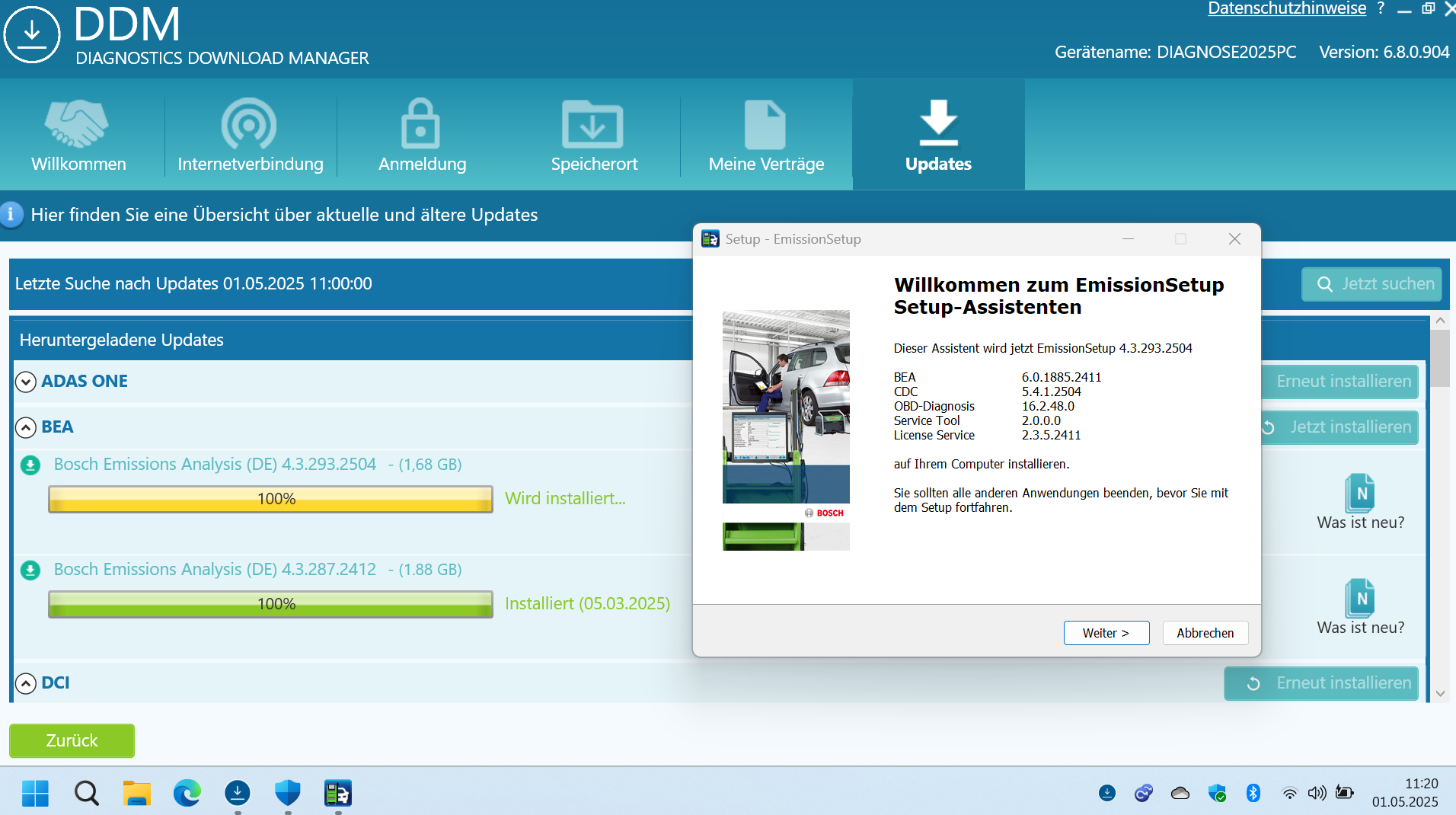Image resolution: width=1456 pixels, height=815 pixels.
Task: Open Was ist neu for 4.3.293.2504
Action: 1361,503
